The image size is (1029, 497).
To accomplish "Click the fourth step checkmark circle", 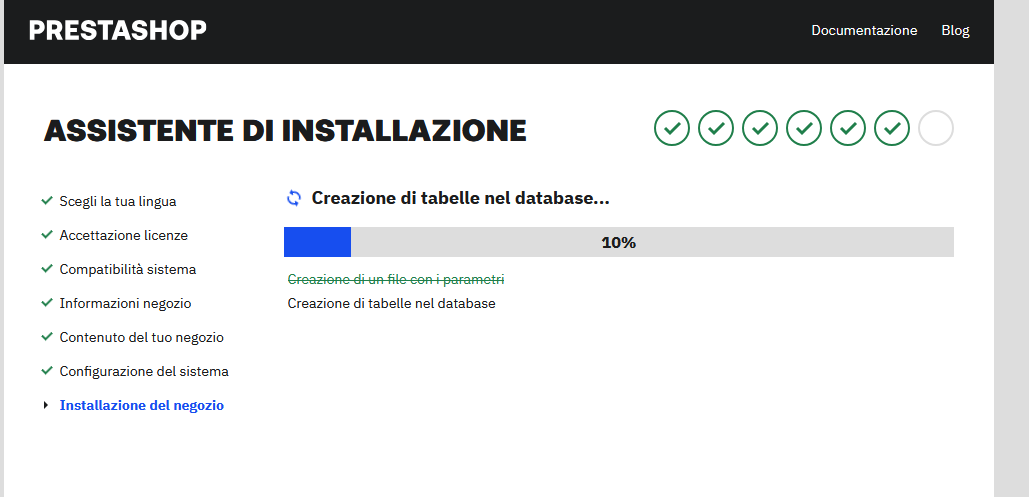I will click(x=804, y=128).
